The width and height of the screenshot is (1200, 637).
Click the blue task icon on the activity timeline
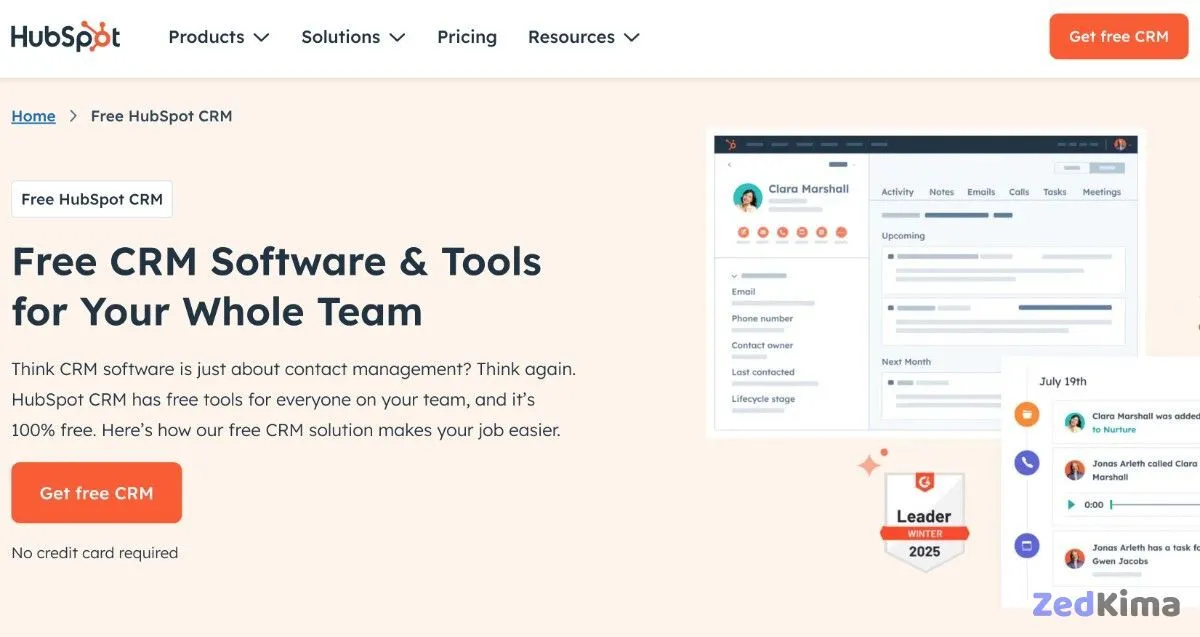tap(1025, 545)
